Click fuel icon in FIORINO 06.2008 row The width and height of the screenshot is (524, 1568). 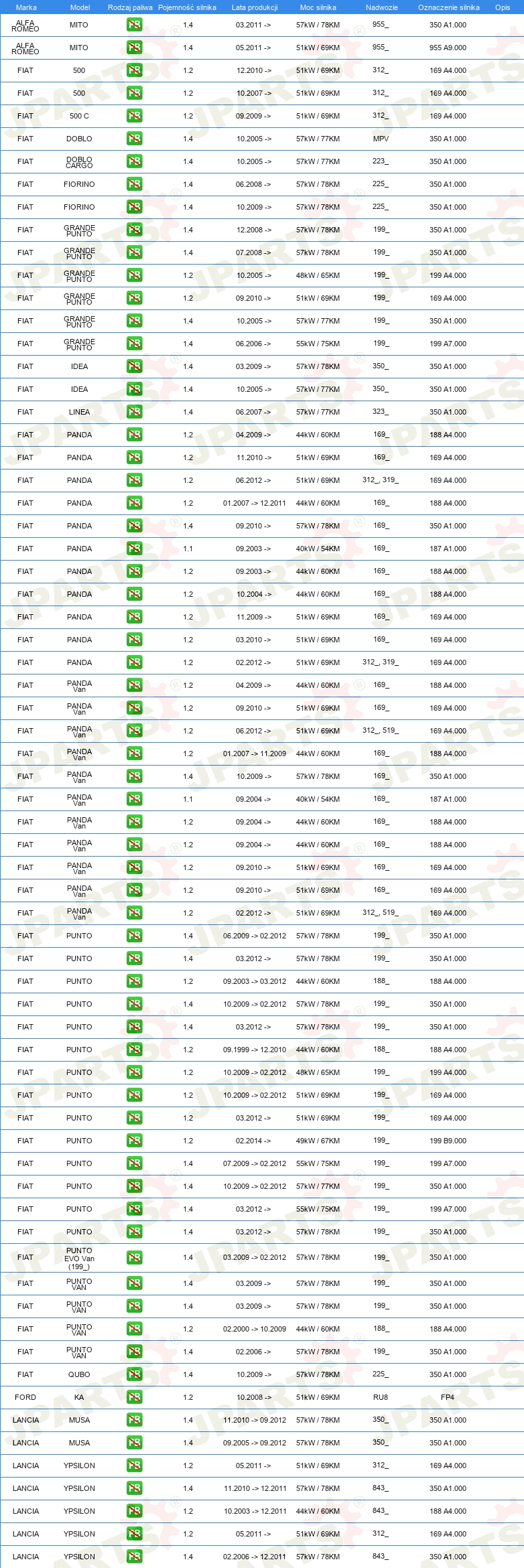[x=134, y=184]
